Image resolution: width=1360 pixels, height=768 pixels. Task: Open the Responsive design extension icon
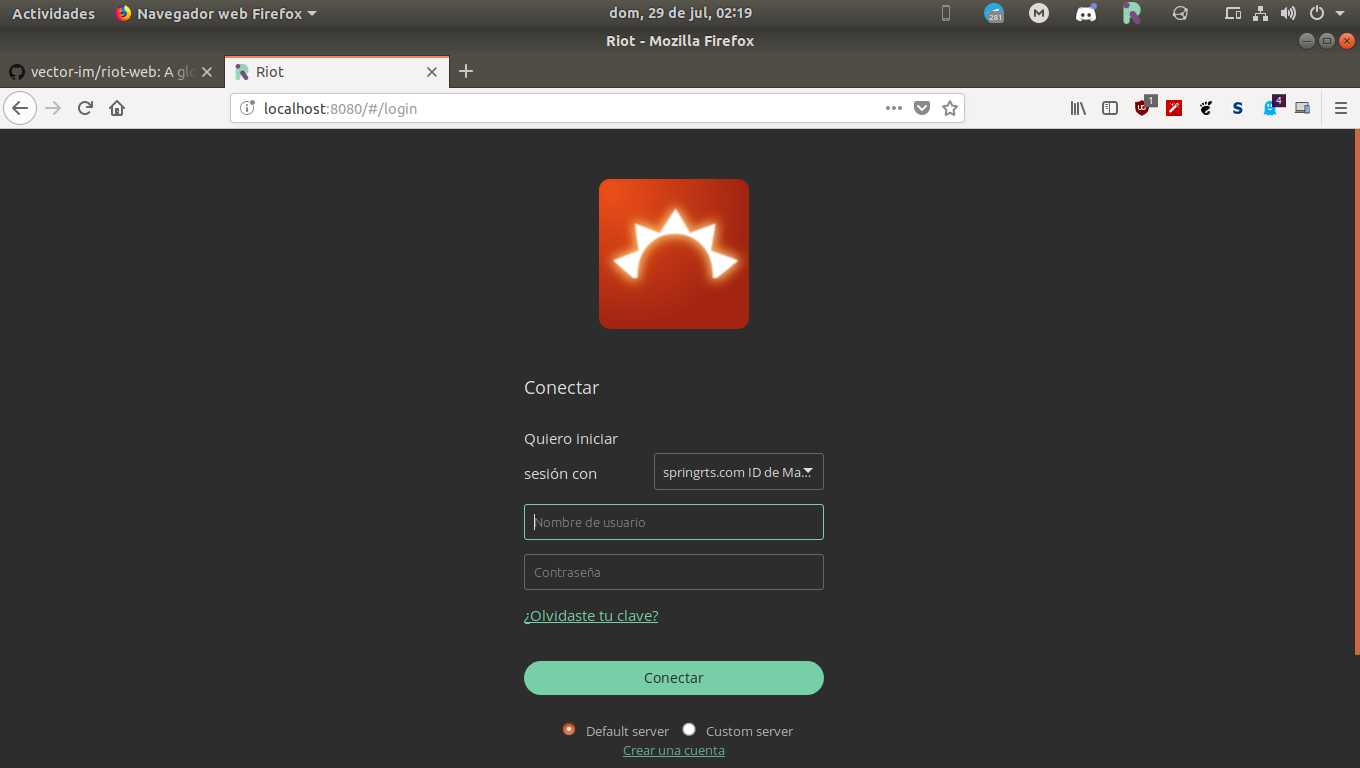coord(1302,108)
